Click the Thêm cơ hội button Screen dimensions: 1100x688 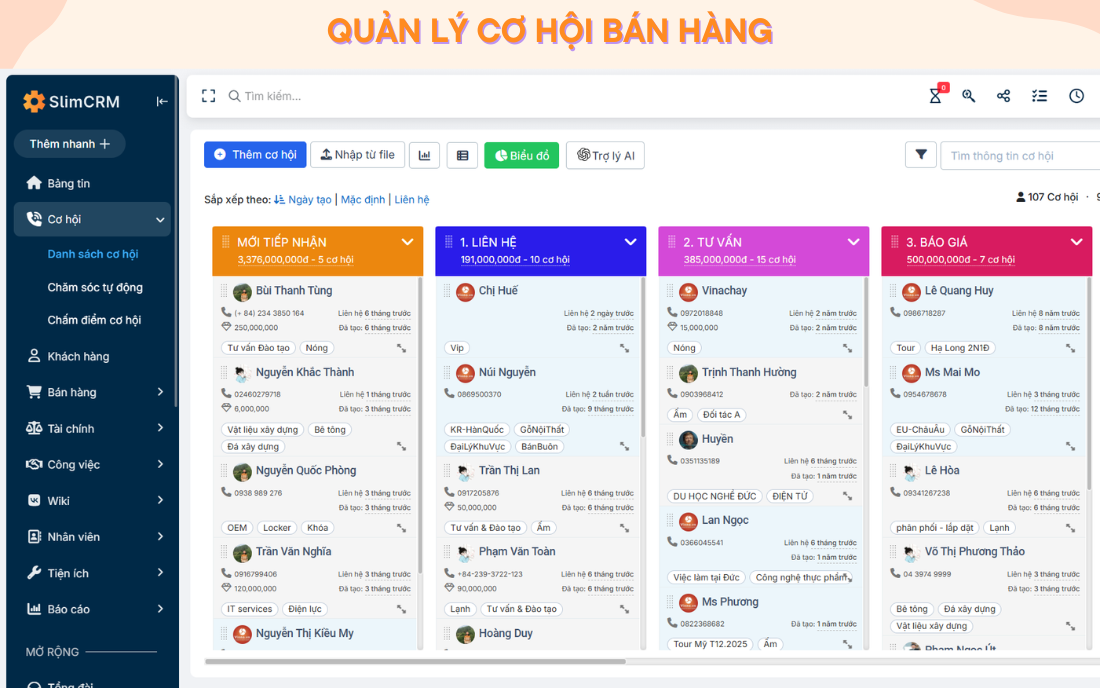pyautogui.click(x=255, y=154)
